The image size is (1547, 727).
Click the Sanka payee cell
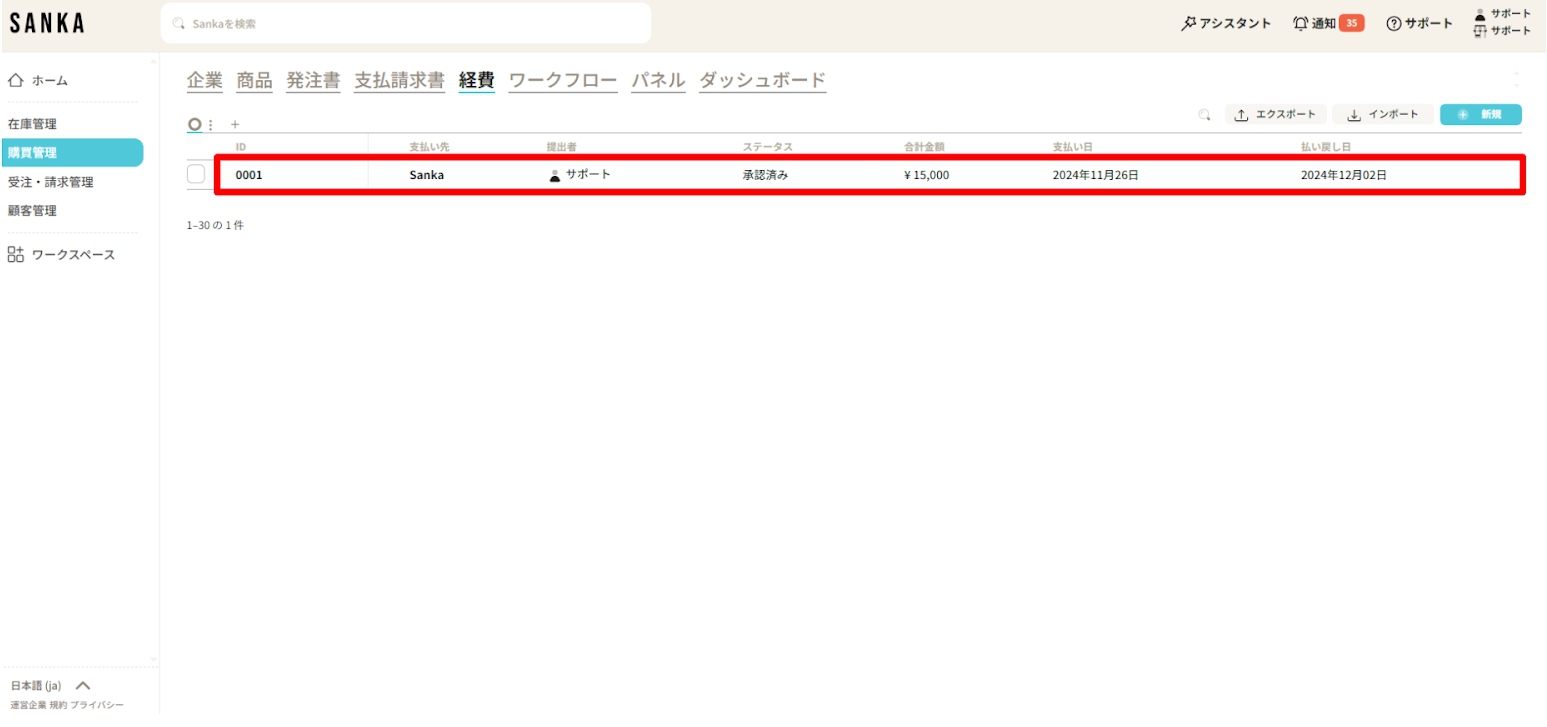click(426, 175)
